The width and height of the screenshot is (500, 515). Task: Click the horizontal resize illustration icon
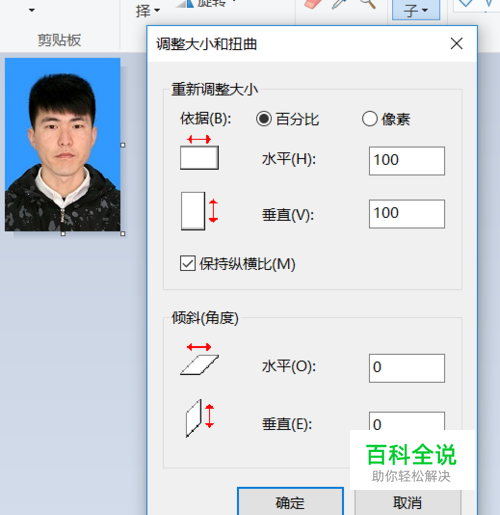pyautogui.click(x=199, y=153)
